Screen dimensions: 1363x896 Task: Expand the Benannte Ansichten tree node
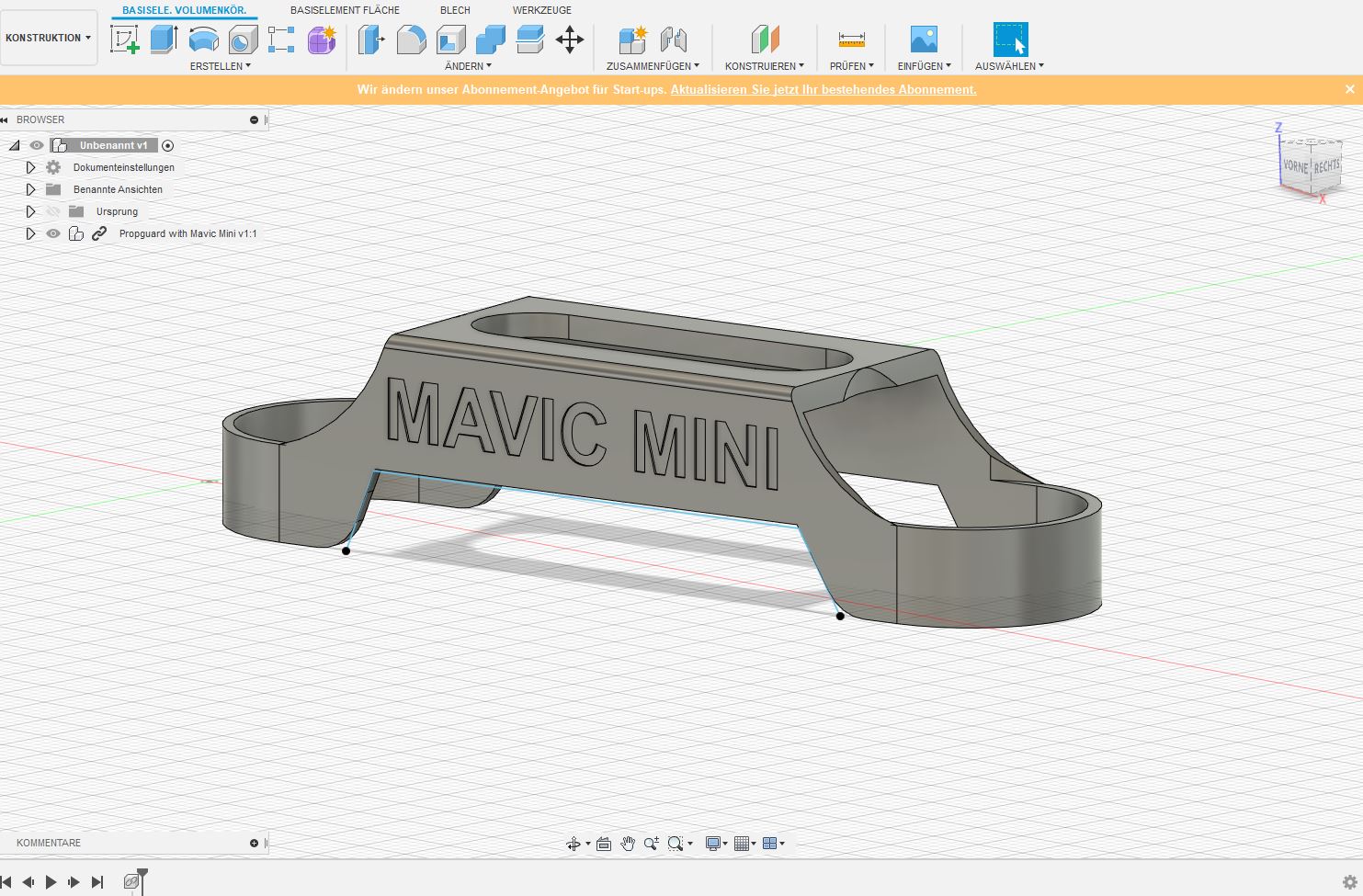pos(30,189)
